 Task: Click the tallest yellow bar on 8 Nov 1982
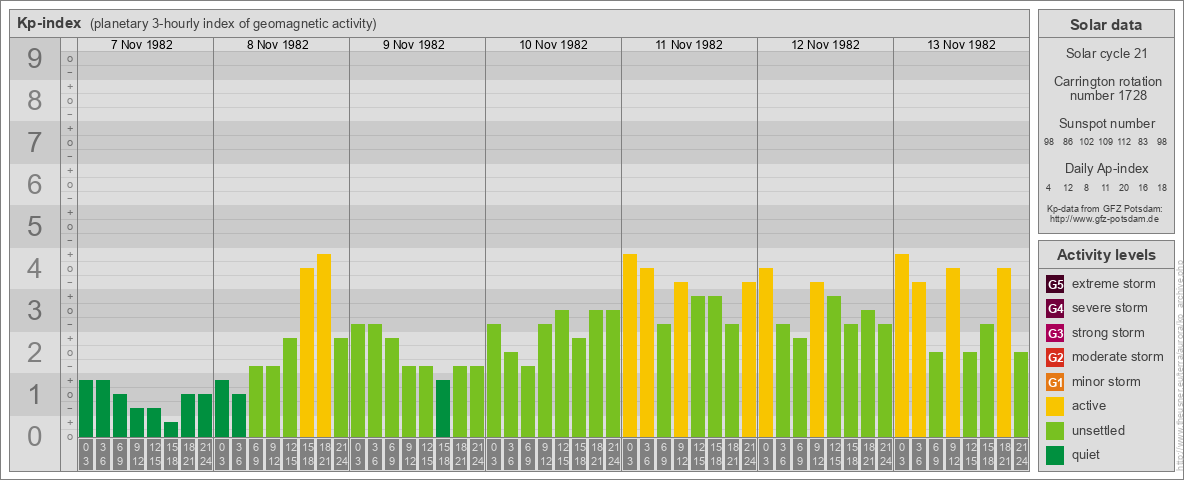point(324,346)
